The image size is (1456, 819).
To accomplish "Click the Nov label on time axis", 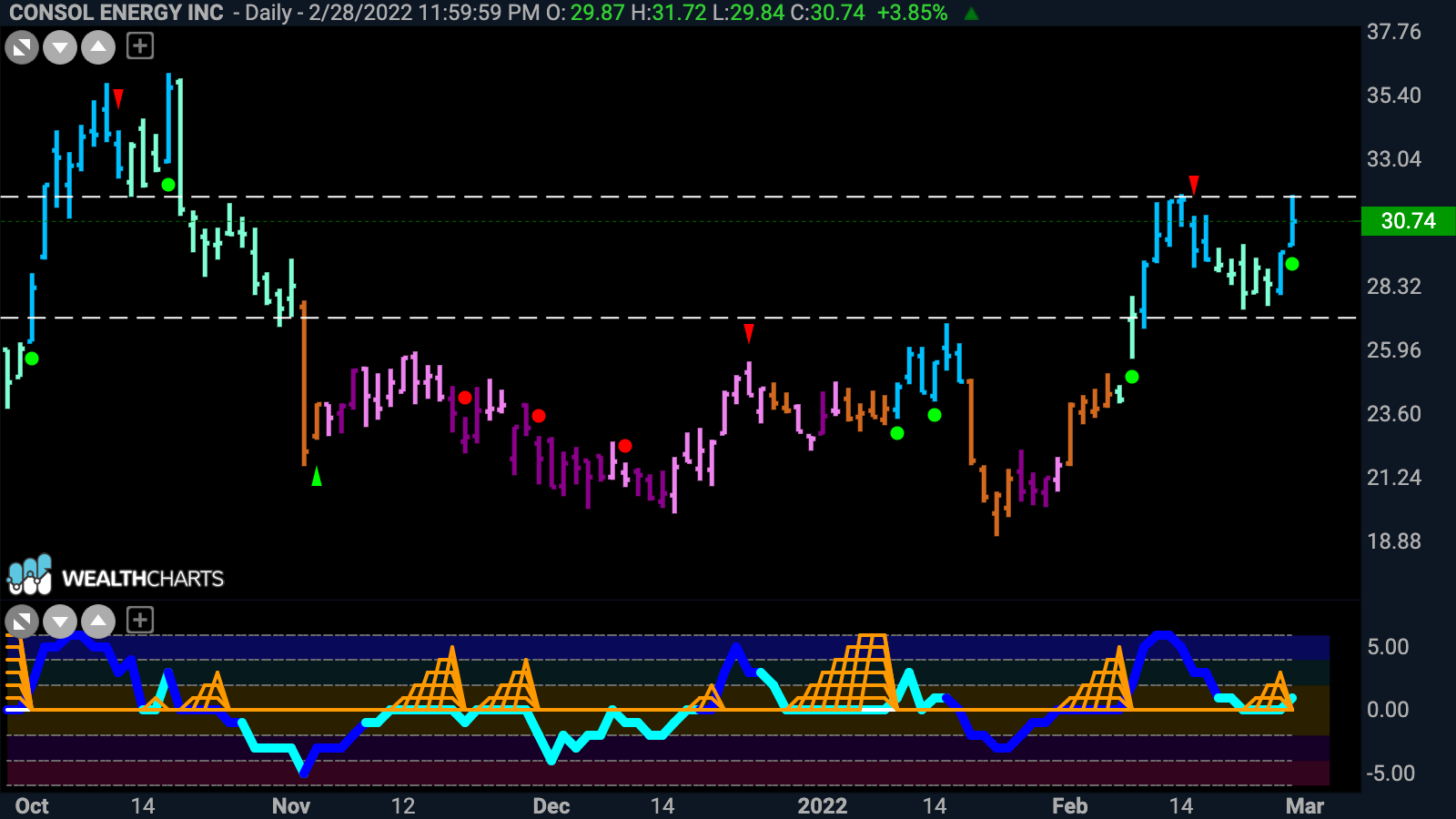I will pyautogui.click(x=291, y=806).
